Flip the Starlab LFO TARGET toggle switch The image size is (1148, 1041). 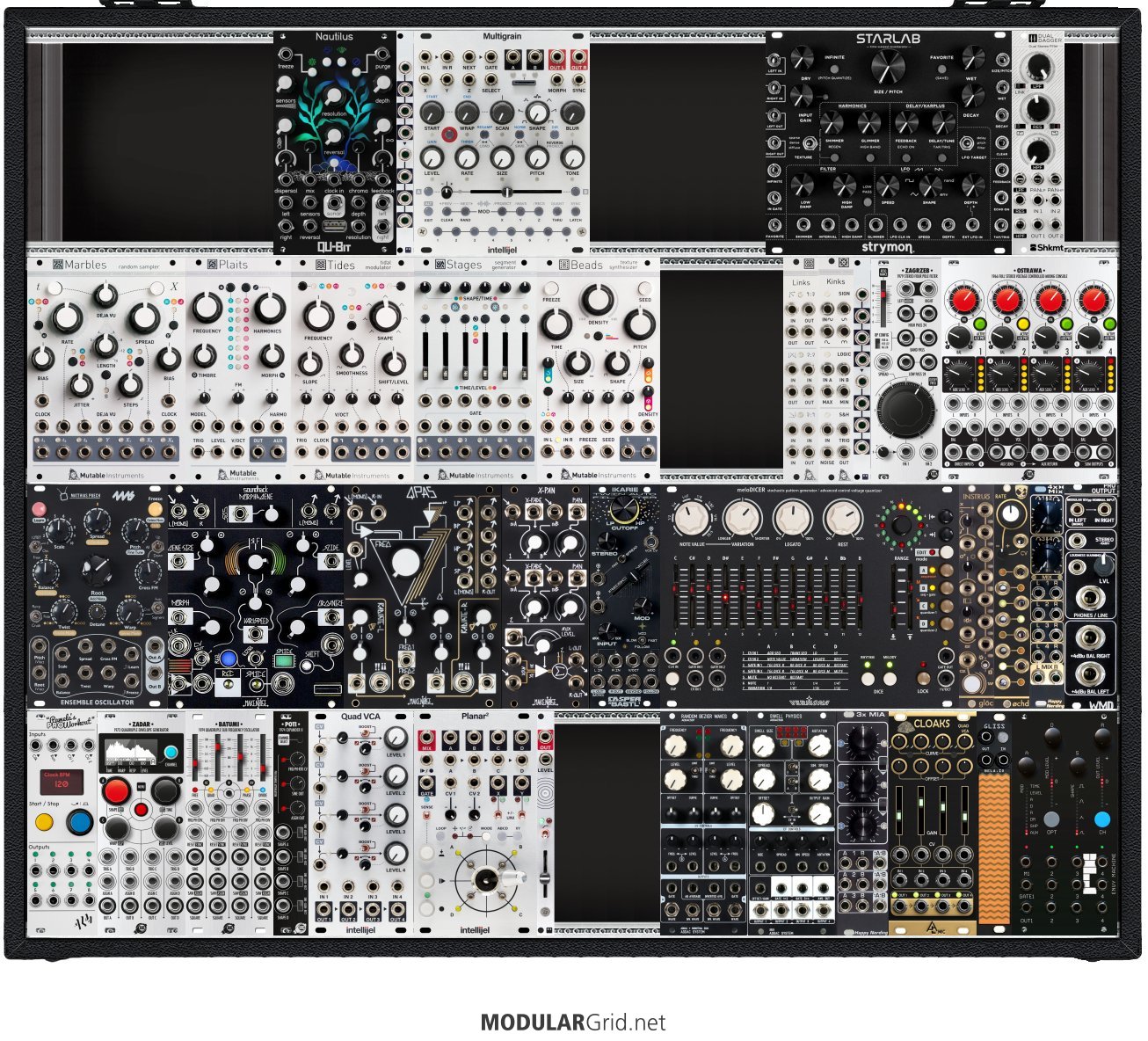click(x=968, y=143)
